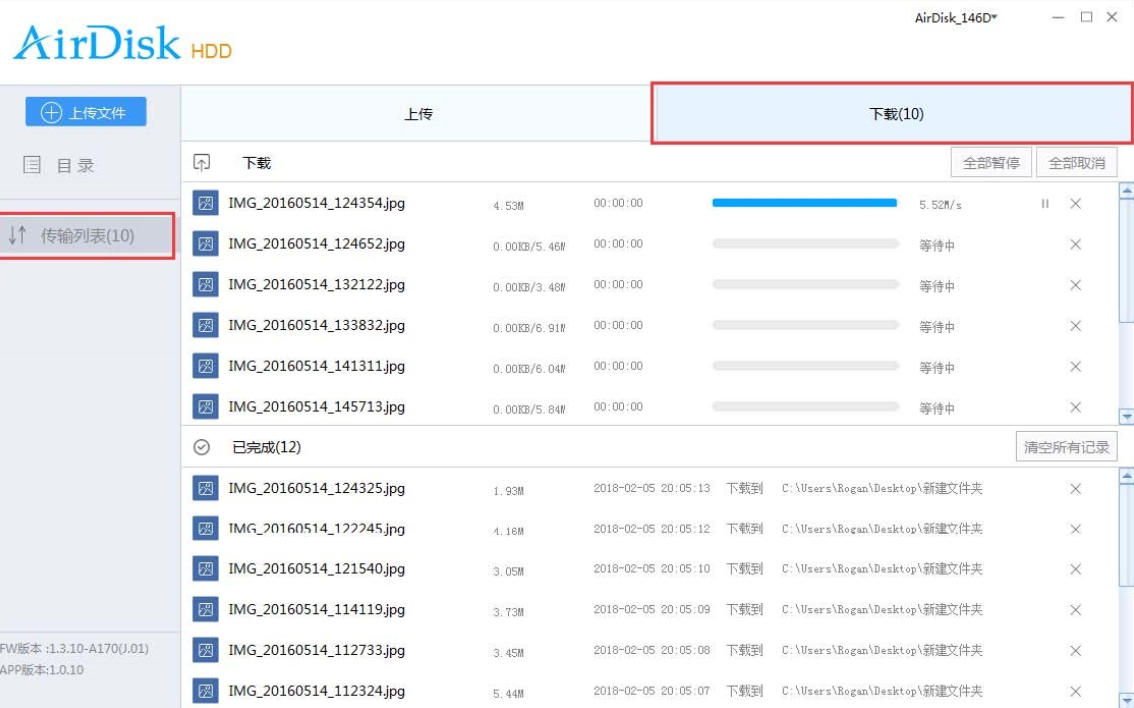This screenshot has width=1134, height=708.
Task: Cancel the IMG_20160514_124652.jpg download
Action: [1075, 245]
